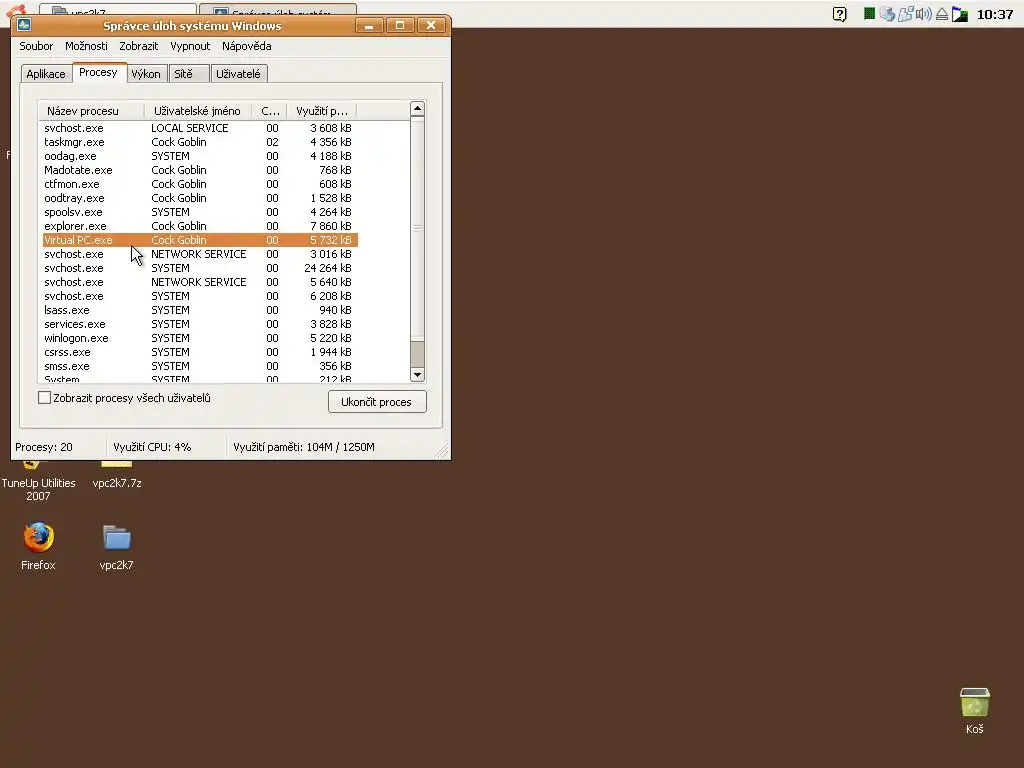Select the Koš recycle bin icon
The width and height of the screenshot is (1024, 768).
pos(974,711)
